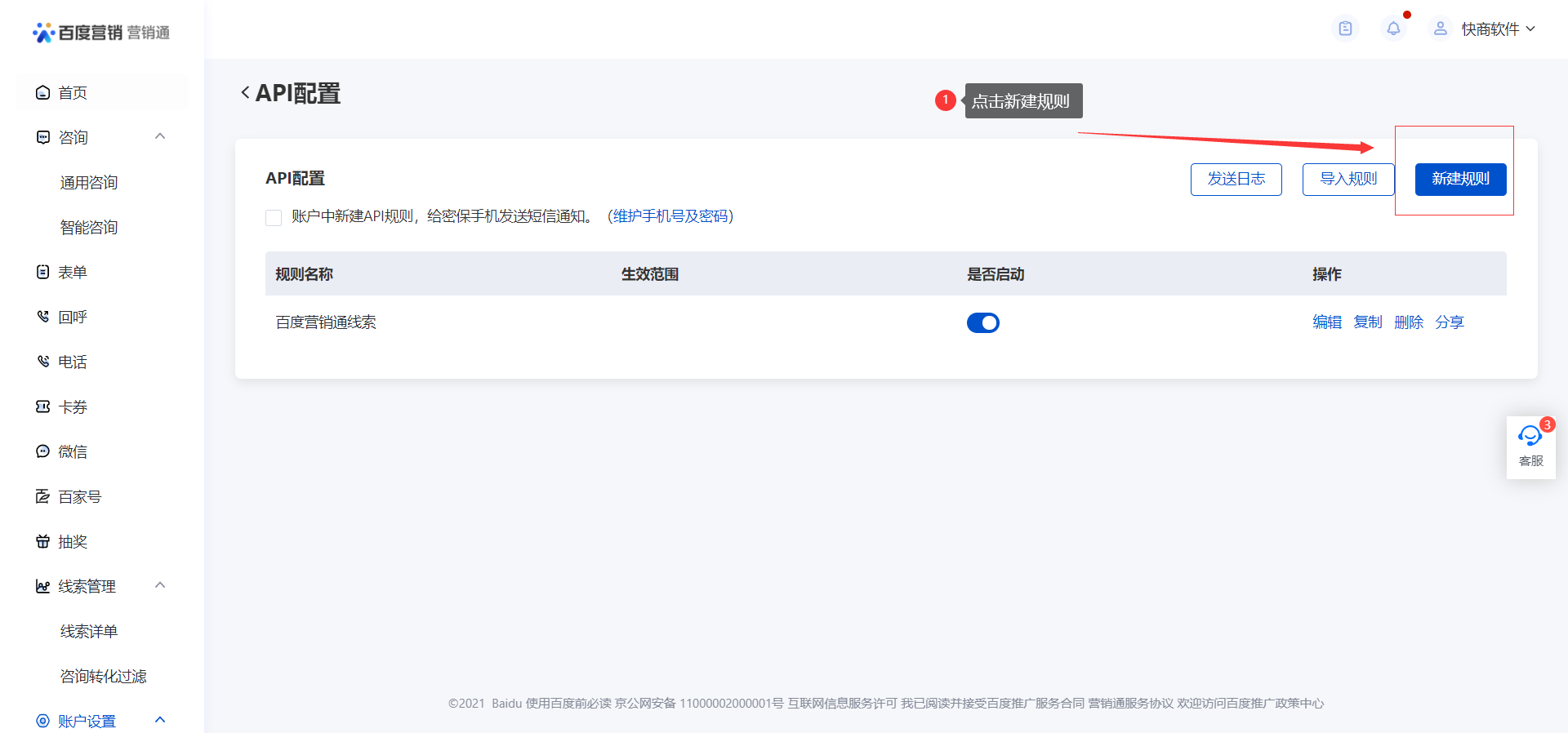Image resolution: width=1568 pixels, height=733 pixels.
Task: Go back using the API配置 back arrow
Action: click(245, 93)
